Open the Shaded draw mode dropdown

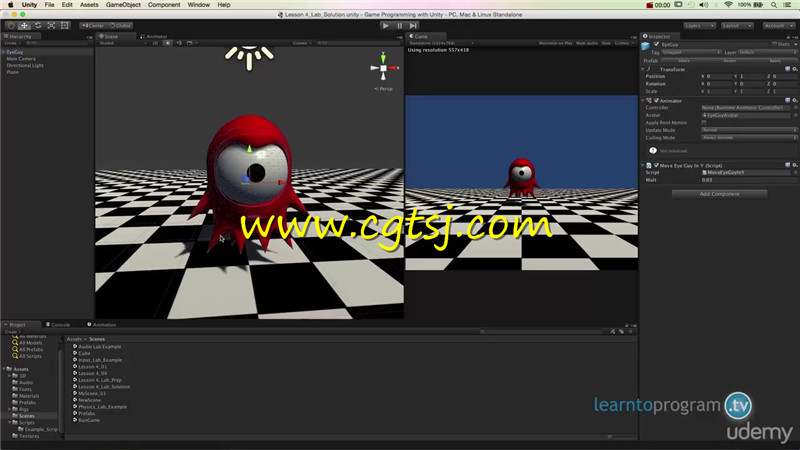[x=122, y=43]
